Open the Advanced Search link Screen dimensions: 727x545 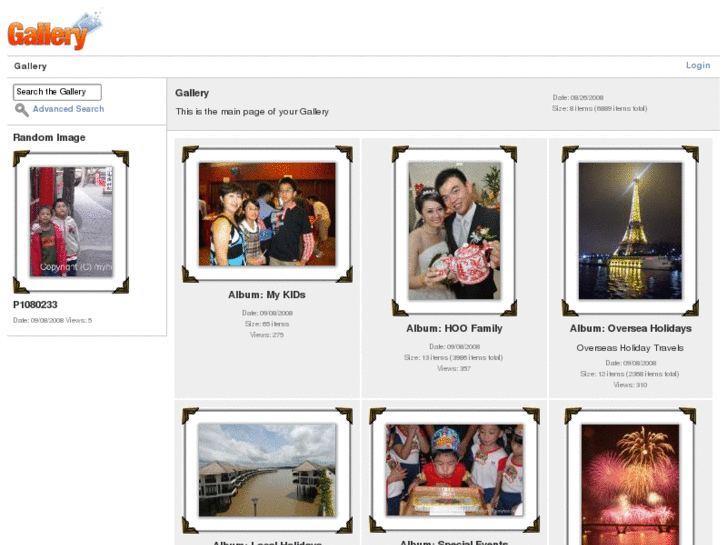pos(68,109)
